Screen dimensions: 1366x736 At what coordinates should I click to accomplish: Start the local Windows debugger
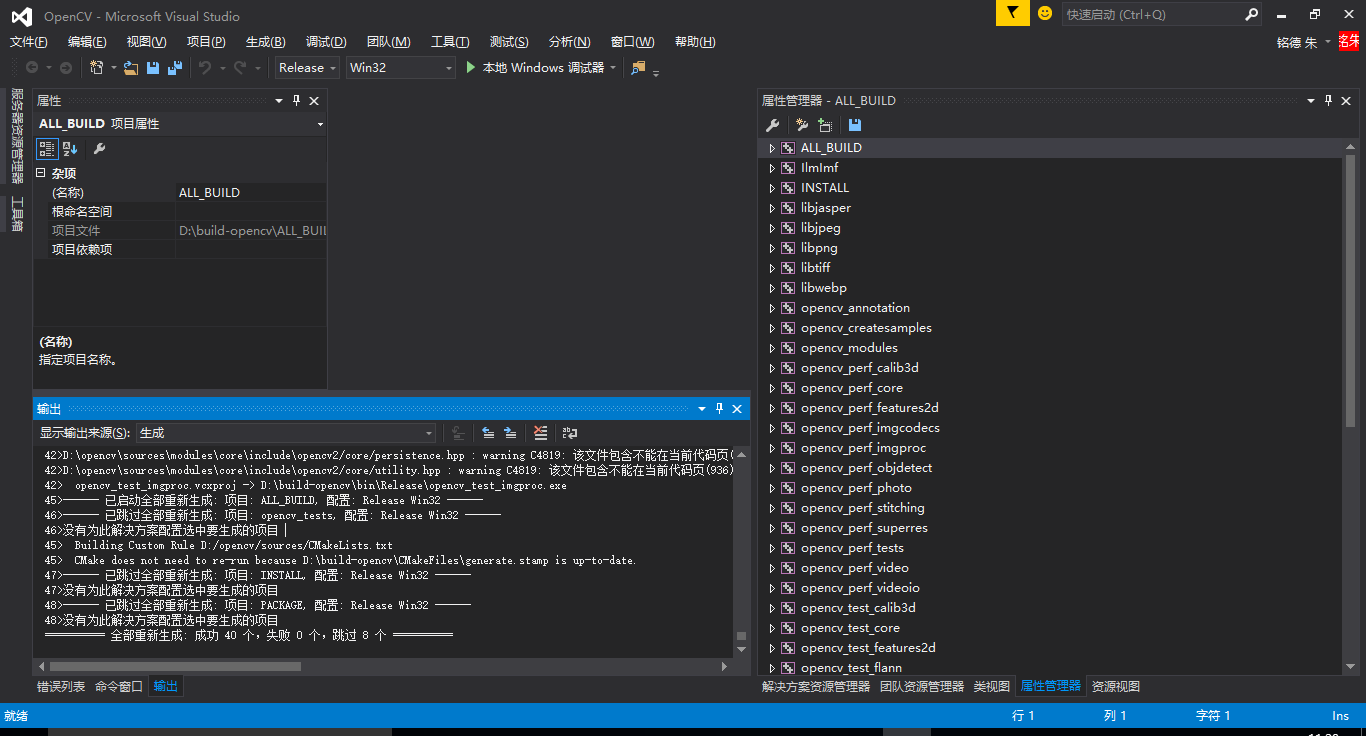click(x=534, y=68)
